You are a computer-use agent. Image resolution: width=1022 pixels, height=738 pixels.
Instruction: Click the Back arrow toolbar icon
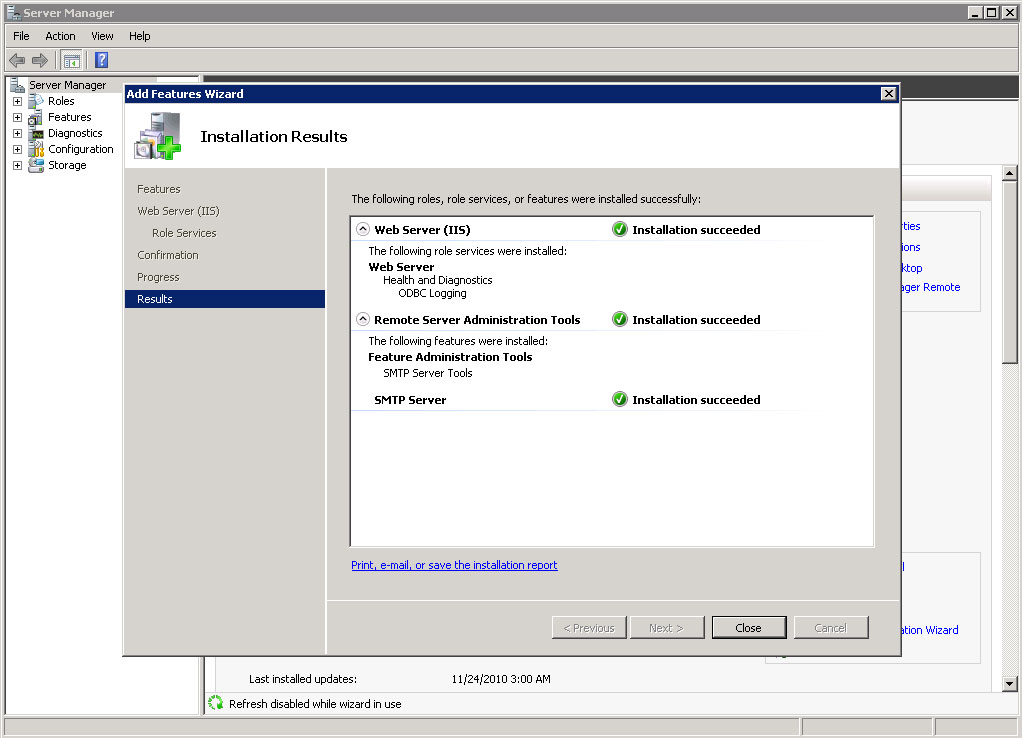coord(17,61)
